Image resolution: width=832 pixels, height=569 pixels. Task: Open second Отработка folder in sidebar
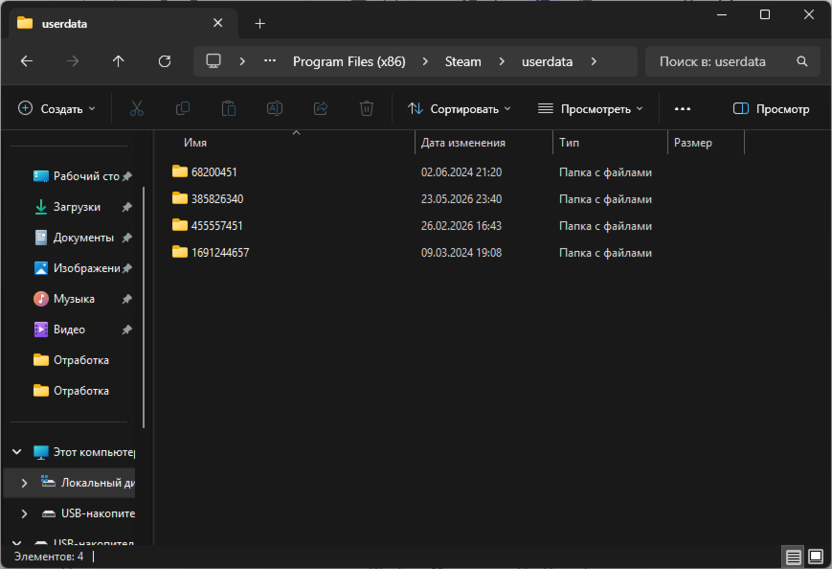pos(71,391)
